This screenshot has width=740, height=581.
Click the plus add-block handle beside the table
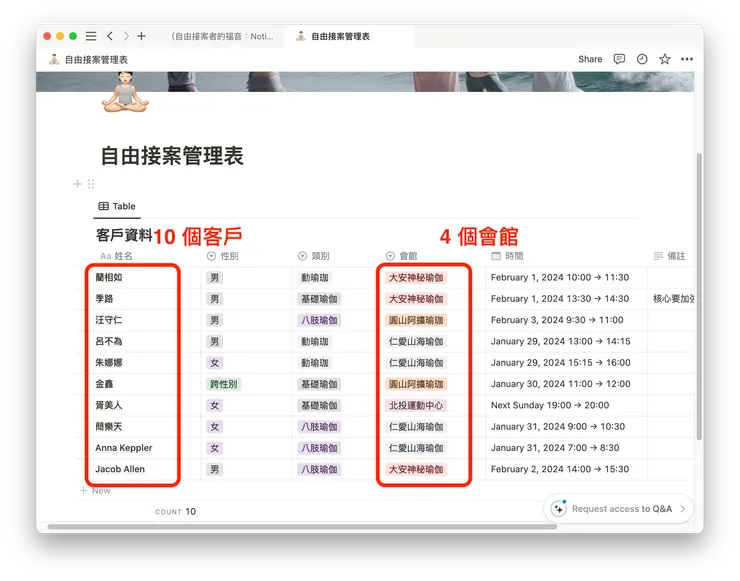pos(77,184)
